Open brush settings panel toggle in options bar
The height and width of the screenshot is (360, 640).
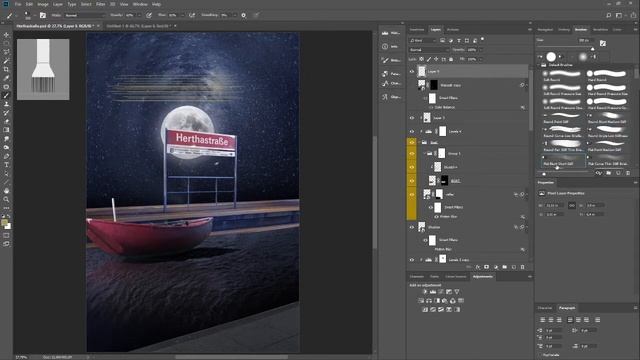[x=43, y=15]
